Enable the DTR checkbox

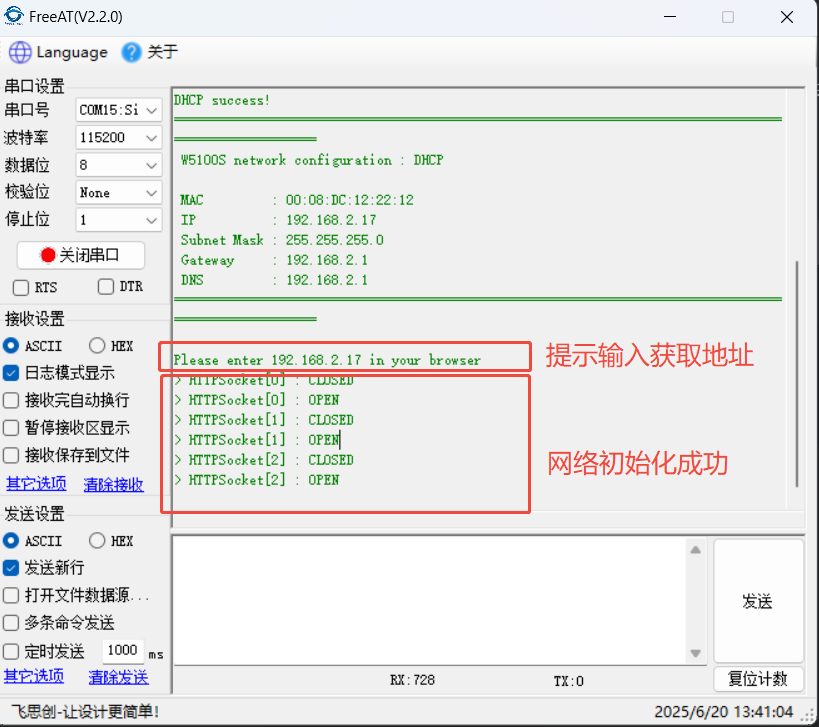point(106,287)
